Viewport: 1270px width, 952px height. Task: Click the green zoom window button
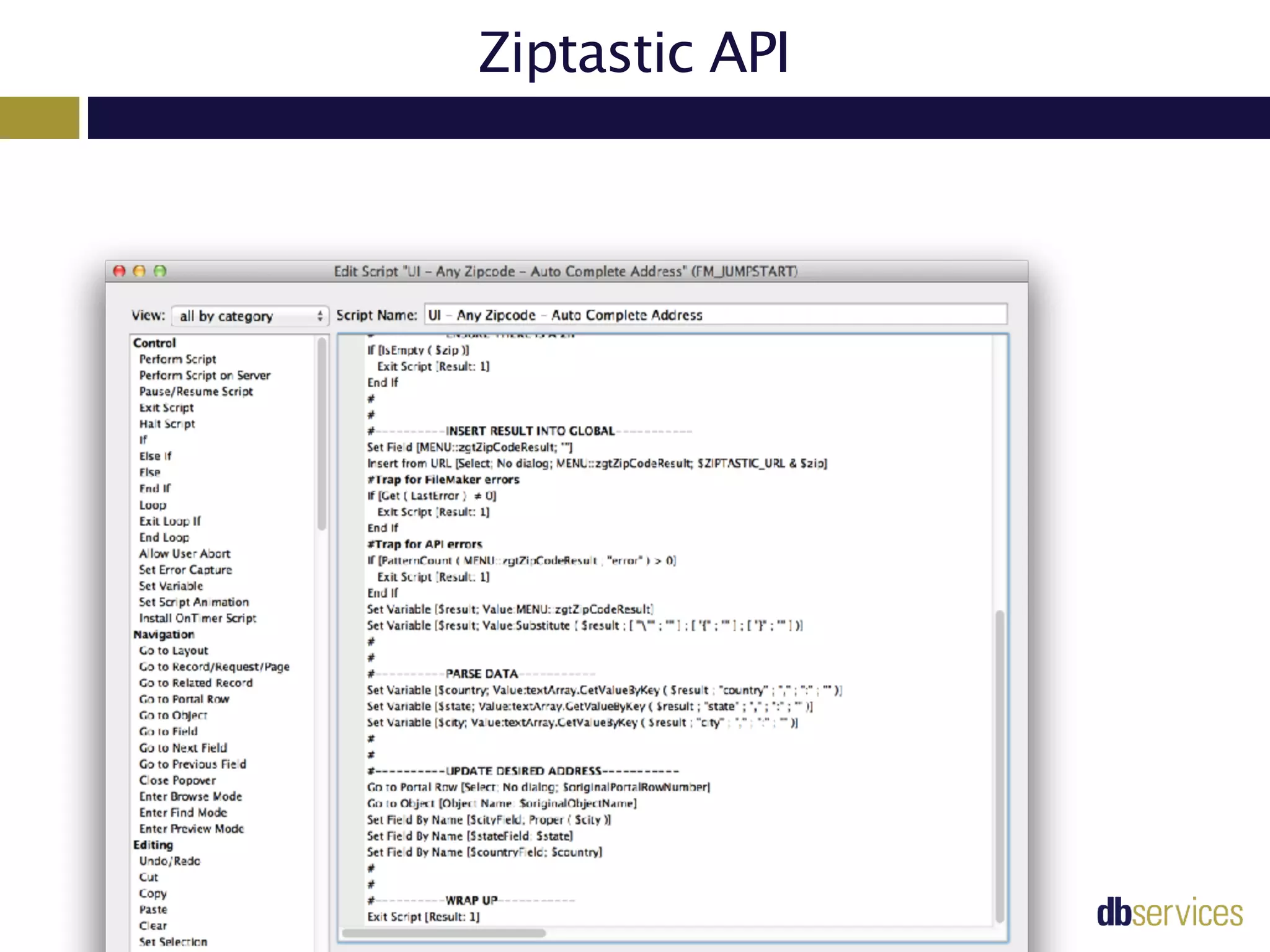[x=160, y=271]
